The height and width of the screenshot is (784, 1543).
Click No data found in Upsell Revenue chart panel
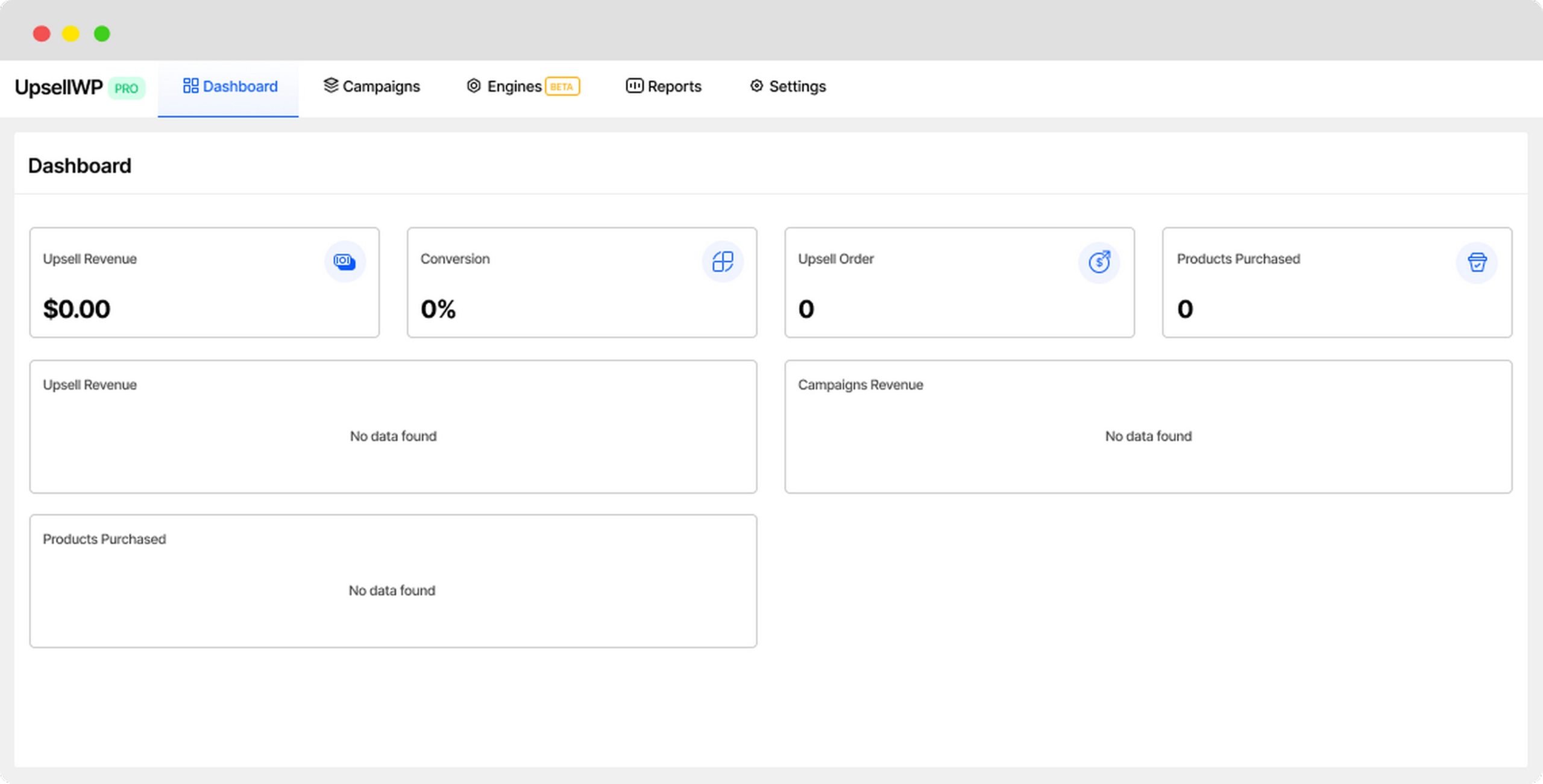(393, 436)
